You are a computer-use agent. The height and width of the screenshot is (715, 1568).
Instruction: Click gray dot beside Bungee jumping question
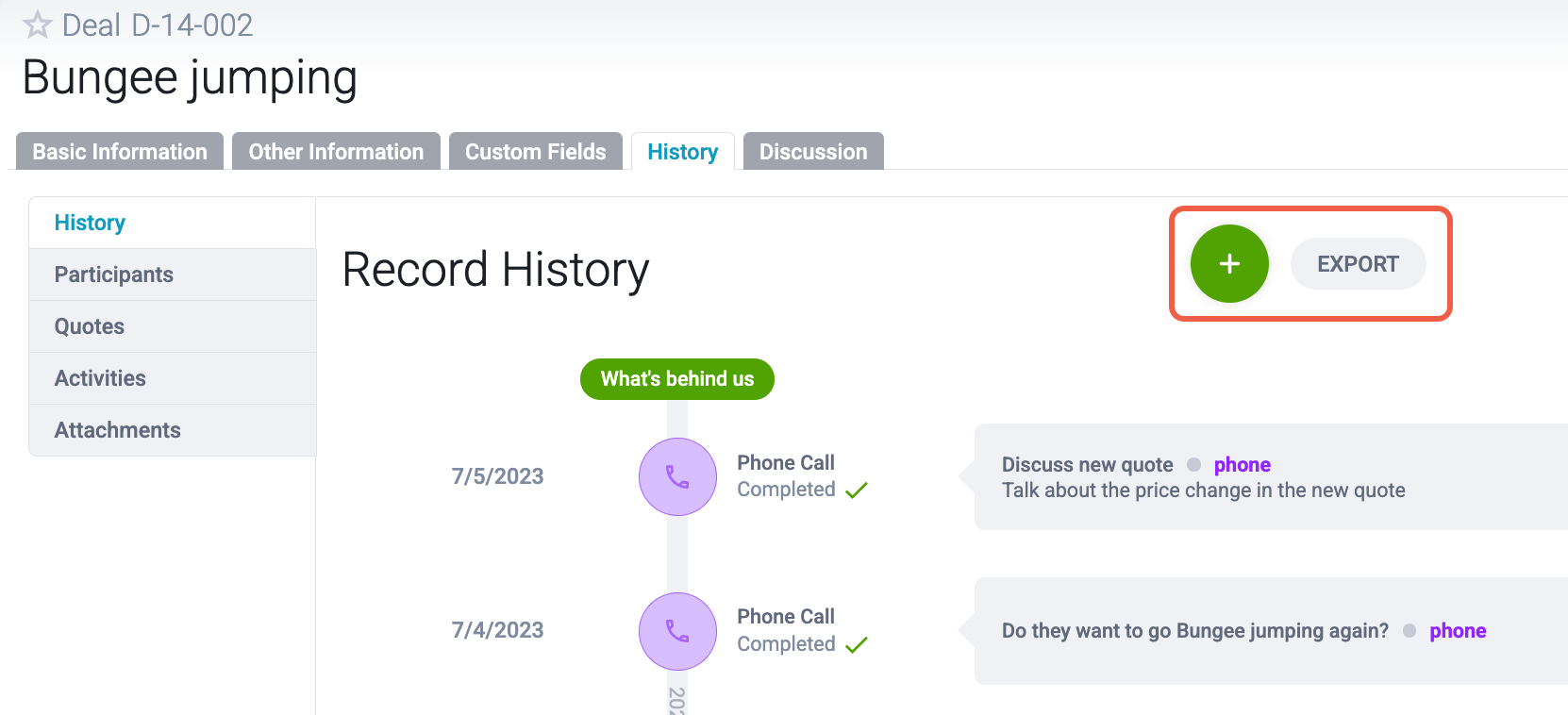tap(1410, 631)
